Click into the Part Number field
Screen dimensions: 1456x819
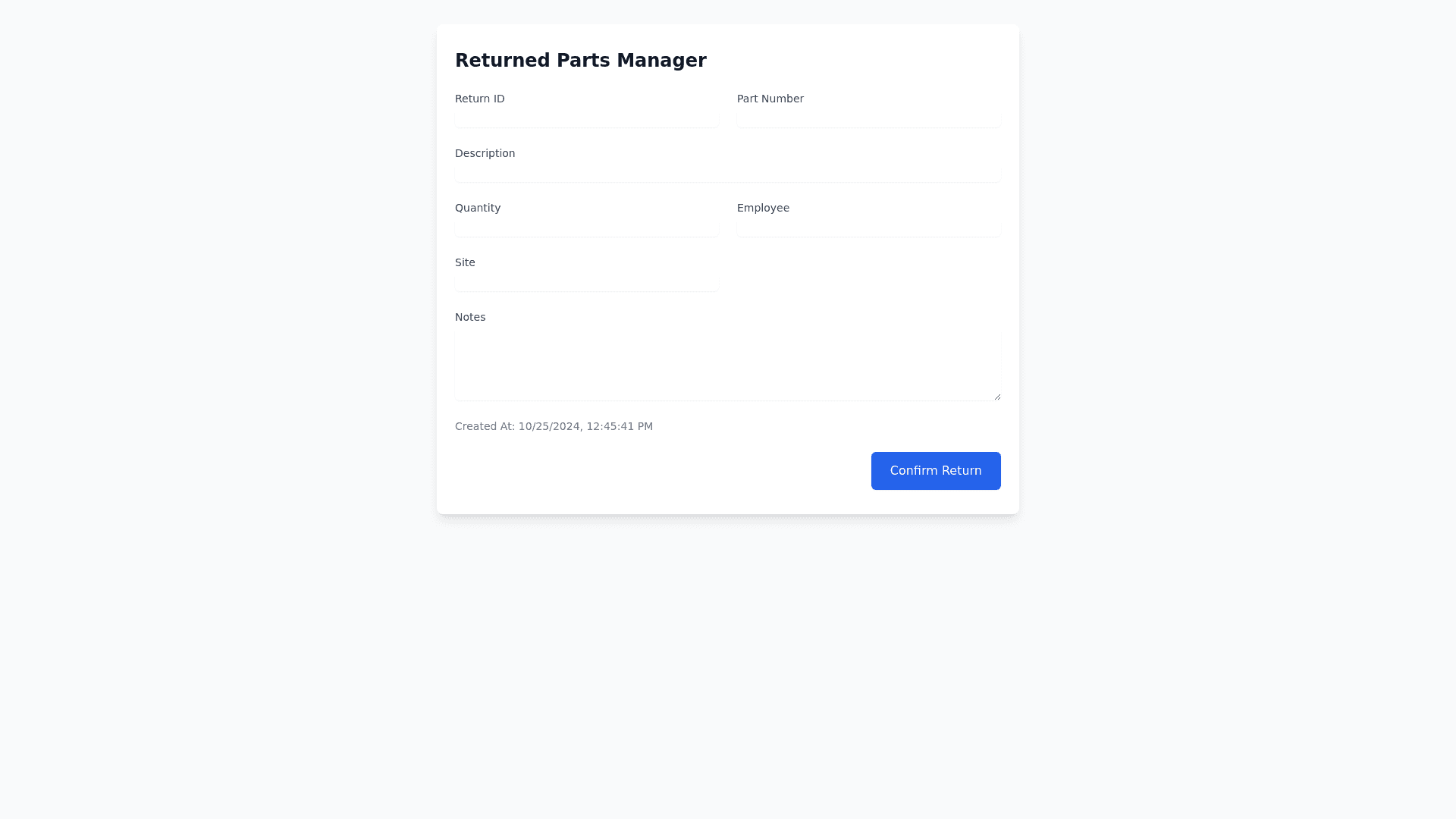click(868, 118)
